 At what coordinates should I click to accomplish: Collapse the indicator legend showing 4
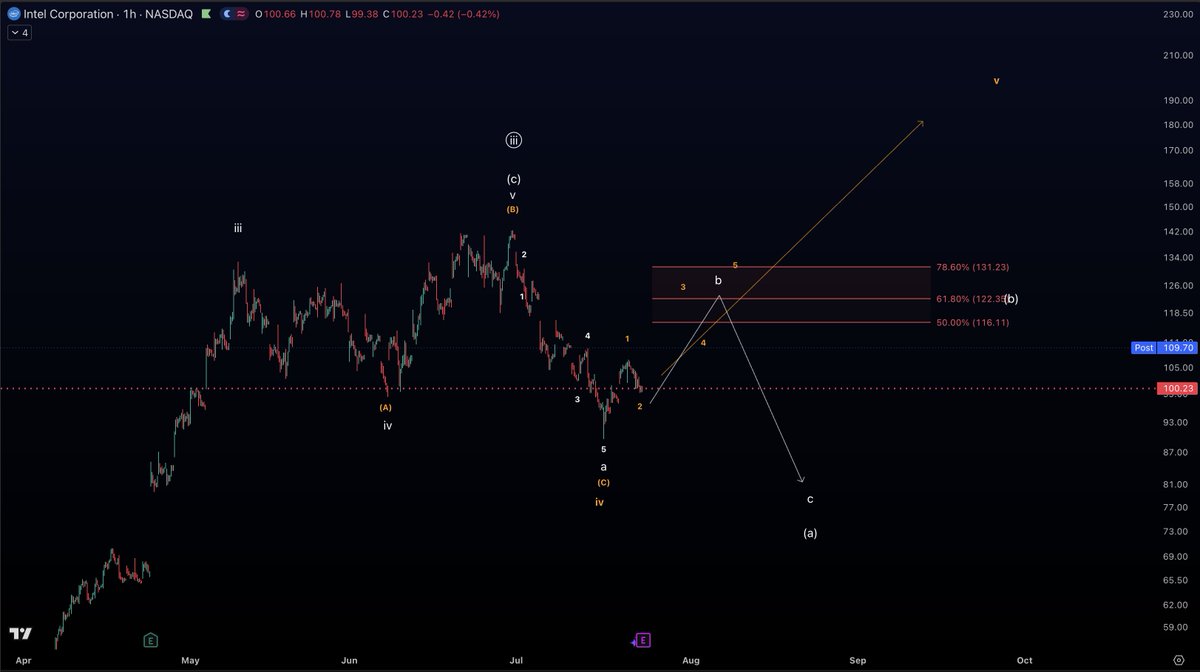pyautogui.click(x=19, y=33)
